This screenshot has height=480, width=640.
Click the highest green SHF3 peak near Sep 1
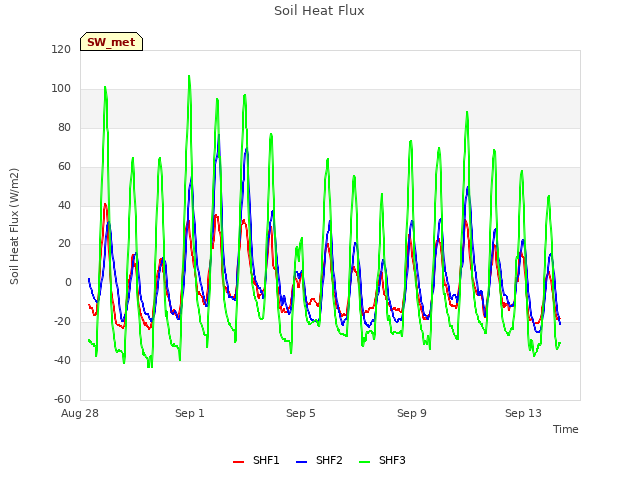tap(189, 76)
